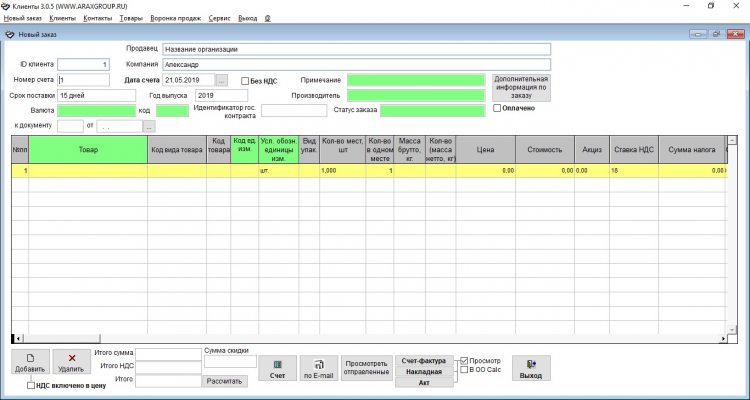Uncheck the Просмотр checkbox
Screen dimensions: 750x400
pos(463,360)
